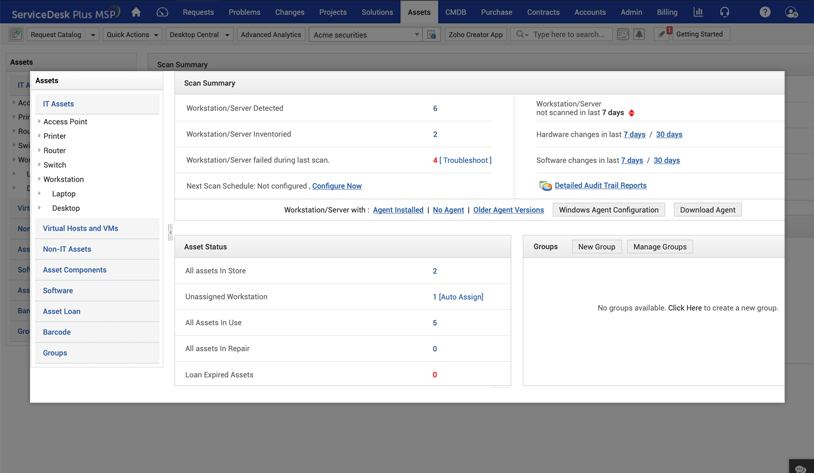Image resolution: width=814 pixels, height=473 pixels.
Task: Open the Reports chart icon
Action: pyautogui.click(x=698, y=12)
